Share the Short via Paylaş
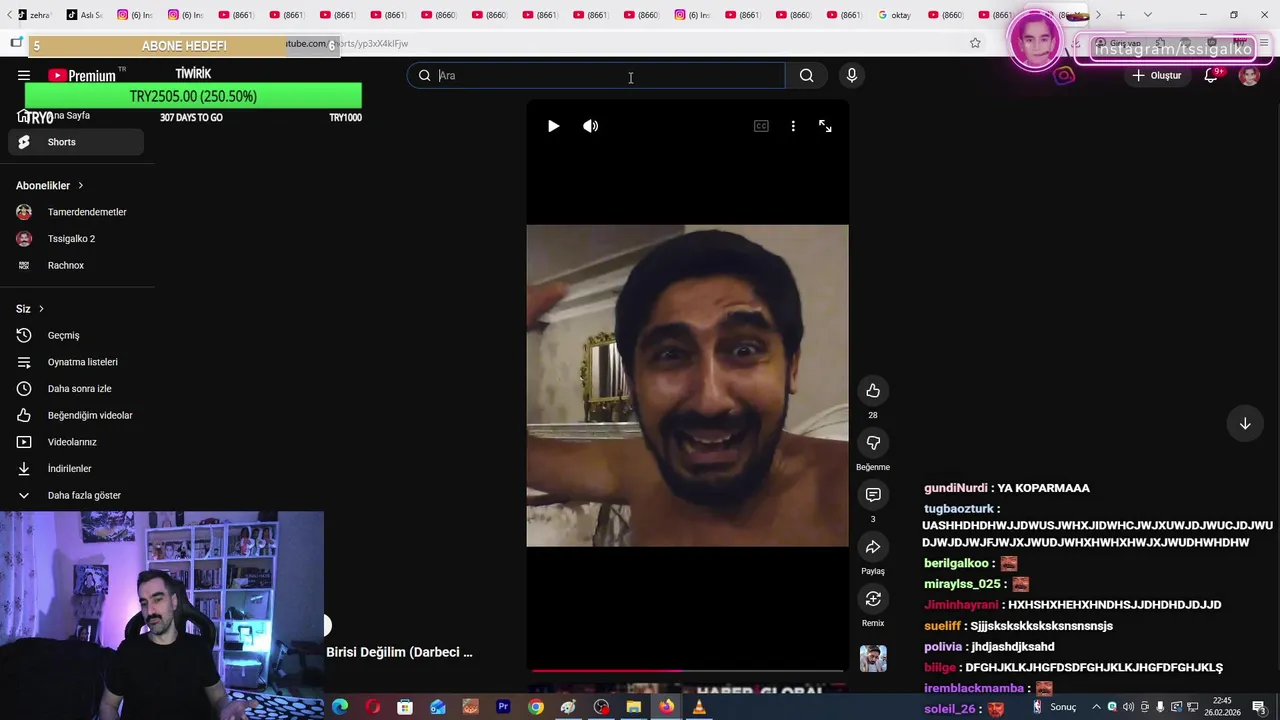Viewport: 1280px width, 720px height. (x=873, y=547)
